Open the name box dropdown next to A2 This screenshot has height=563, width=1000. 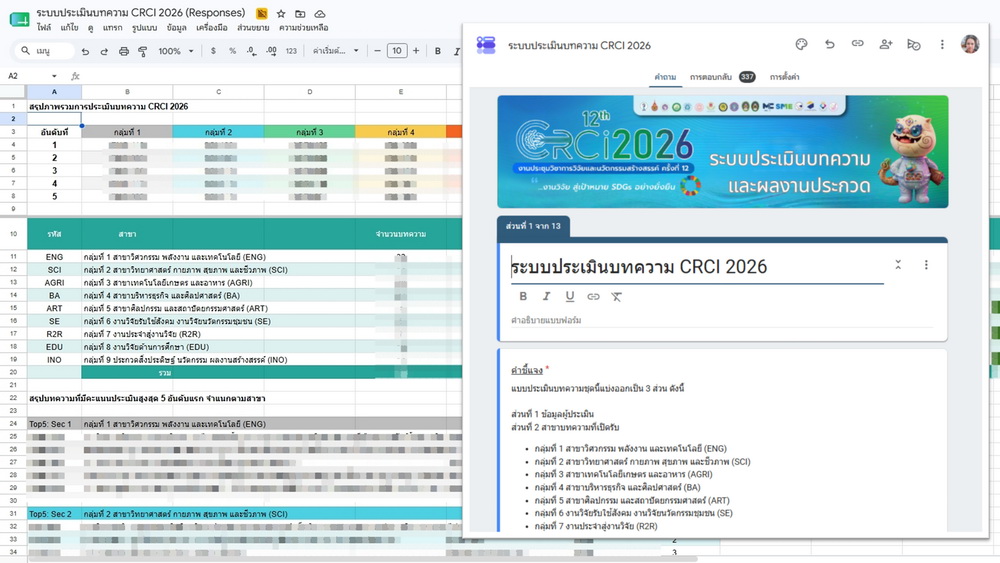coord(54,76)
